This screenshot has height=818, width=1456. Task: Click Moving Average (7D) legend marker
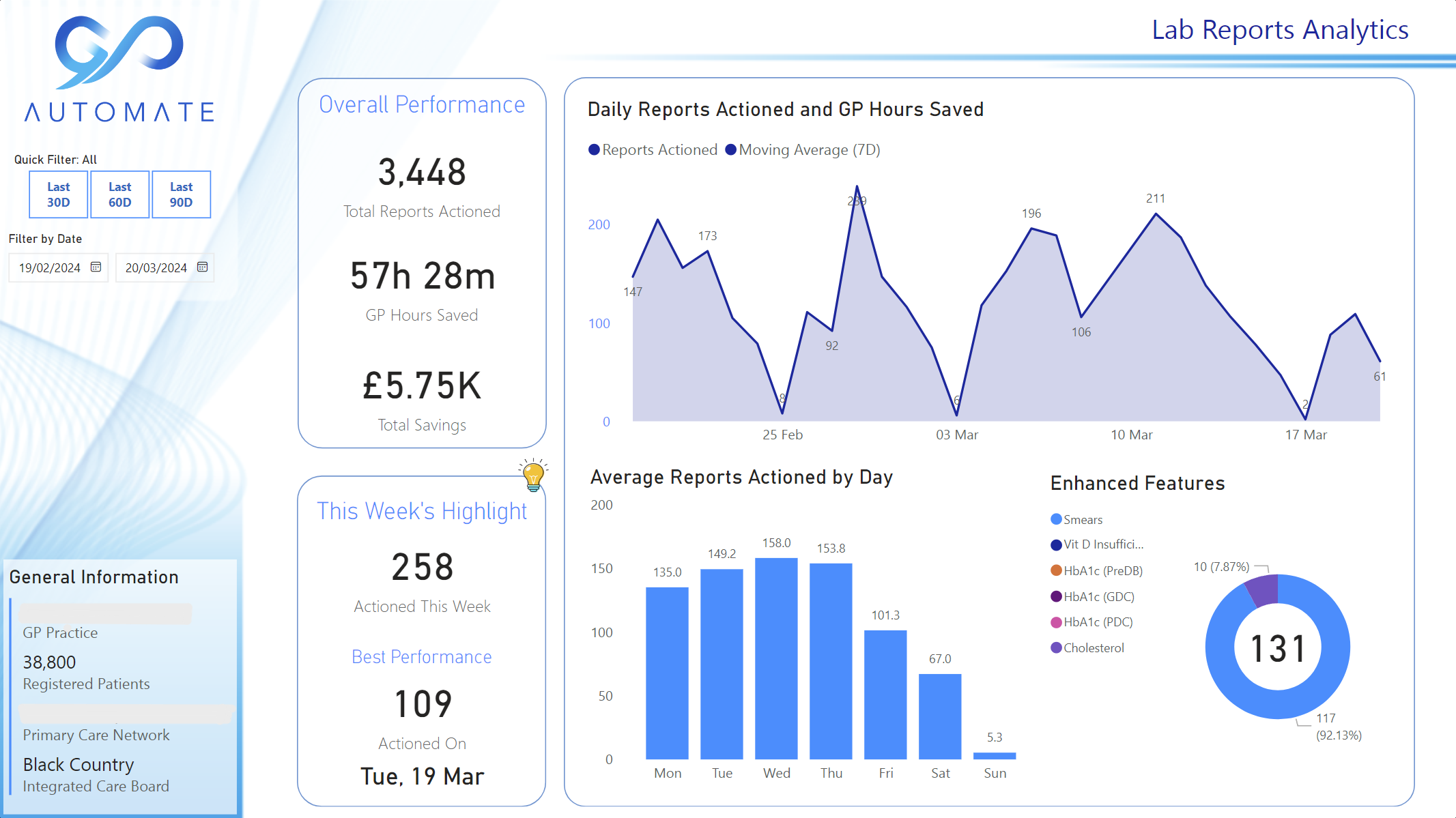(730, 149)
